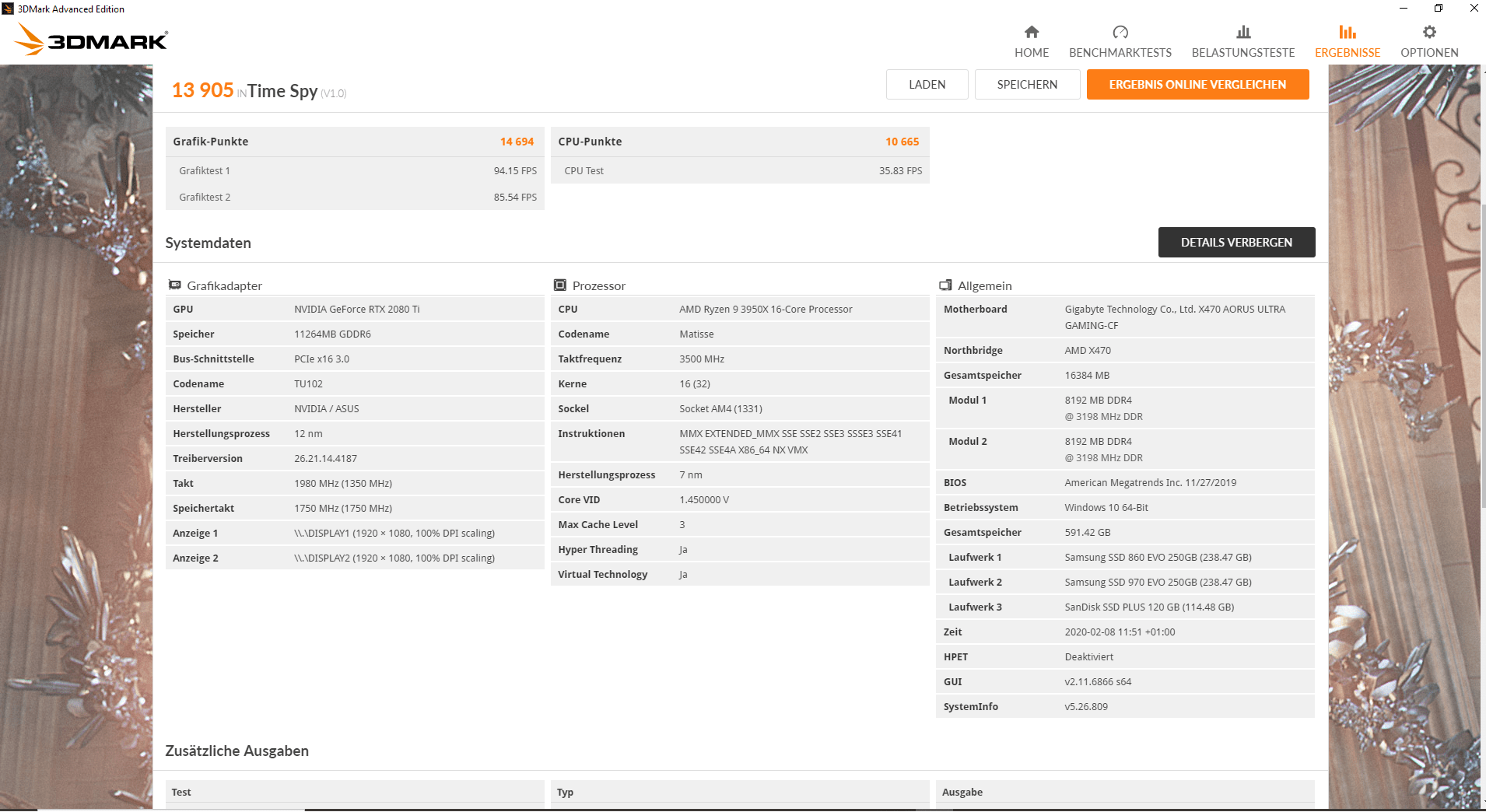
Task: Click Zeit value 2020-02-08 11:51
Action: [1120, 632]
